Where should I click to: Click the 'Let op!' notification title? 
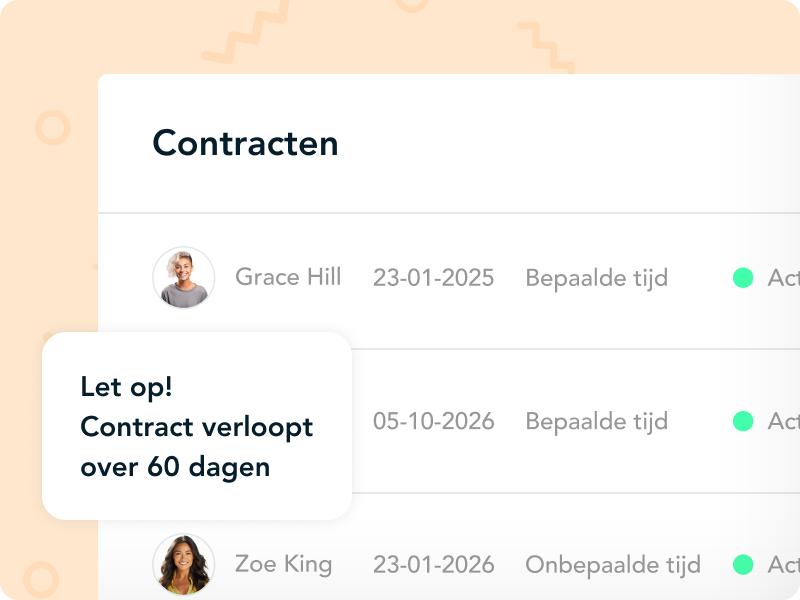coord(127,388)
